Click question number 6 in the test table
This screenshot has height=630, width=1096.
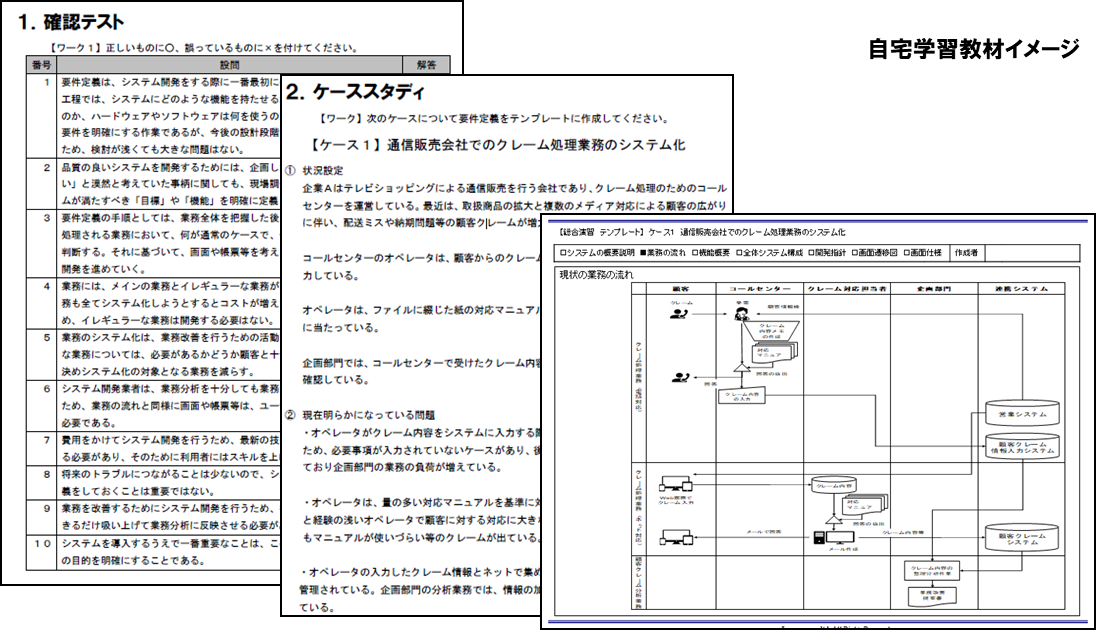[47, 389]
